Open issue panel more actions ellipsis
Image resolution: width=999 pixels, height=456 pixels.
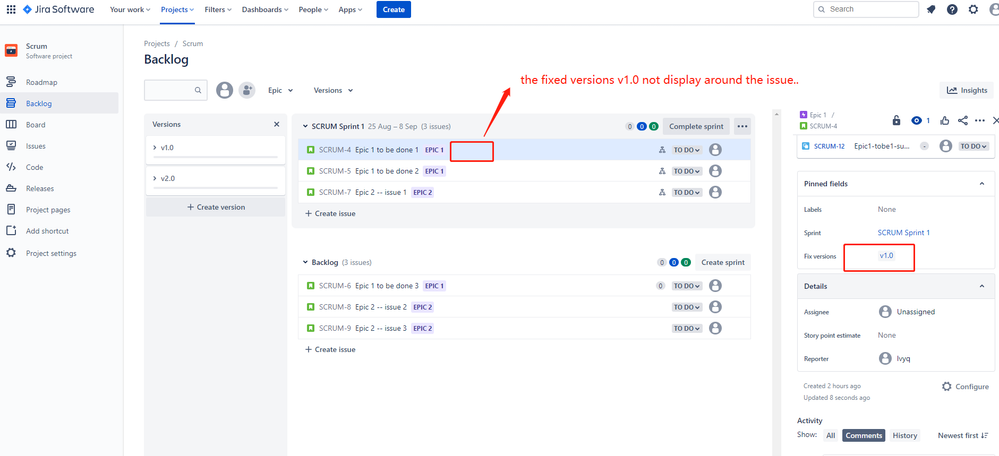coord(980,120)
